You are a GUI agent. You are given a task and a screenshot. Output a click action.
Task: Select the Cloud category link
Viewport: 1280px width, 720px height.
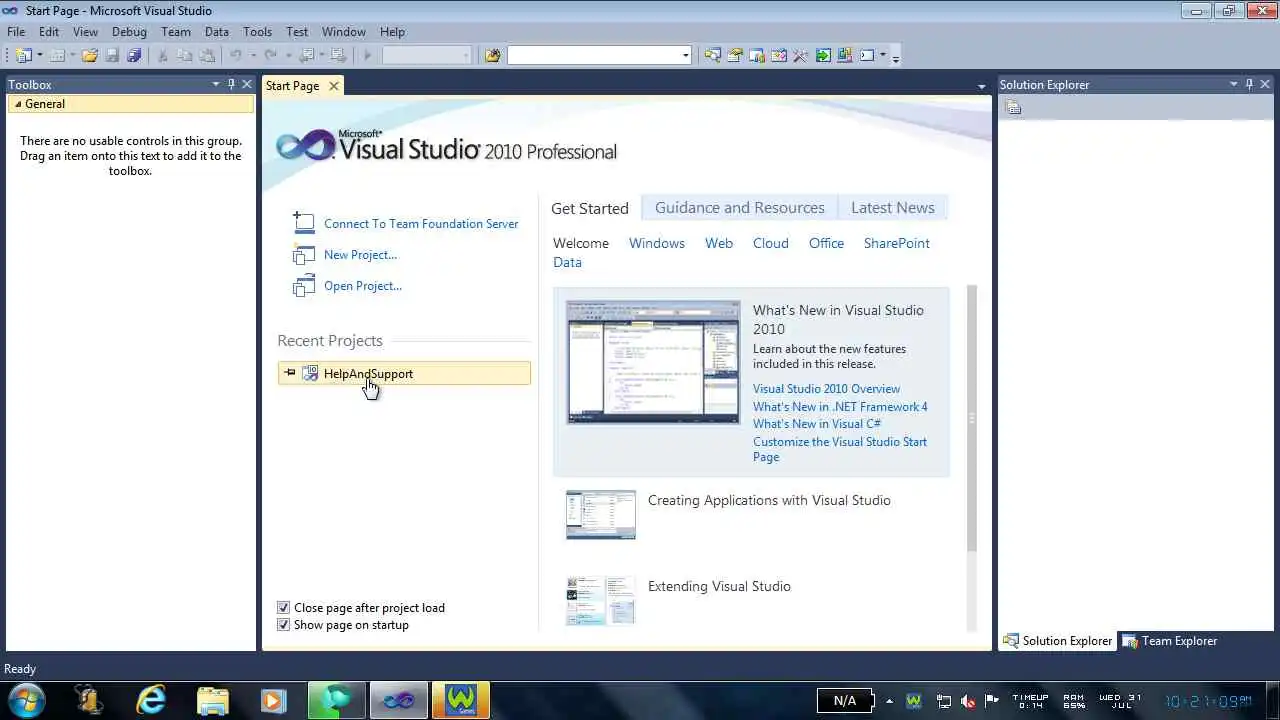[771, 243]
